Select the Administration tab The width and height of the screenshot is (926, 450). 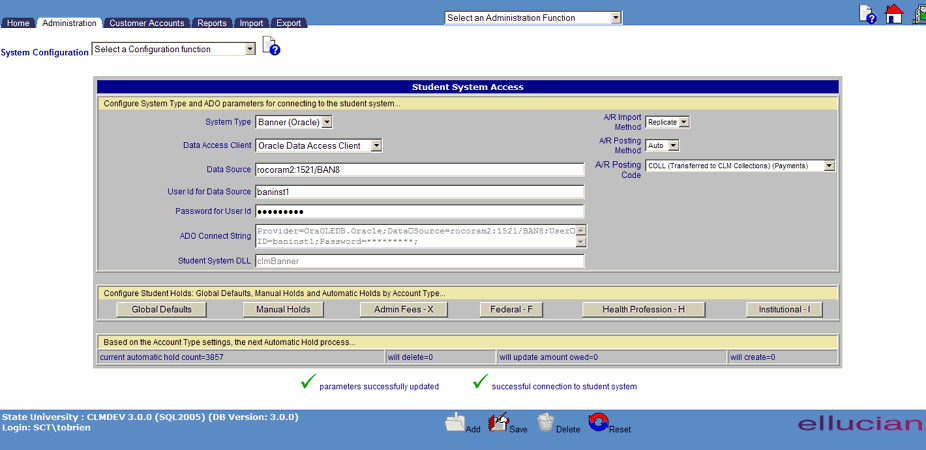click(70, 23)
